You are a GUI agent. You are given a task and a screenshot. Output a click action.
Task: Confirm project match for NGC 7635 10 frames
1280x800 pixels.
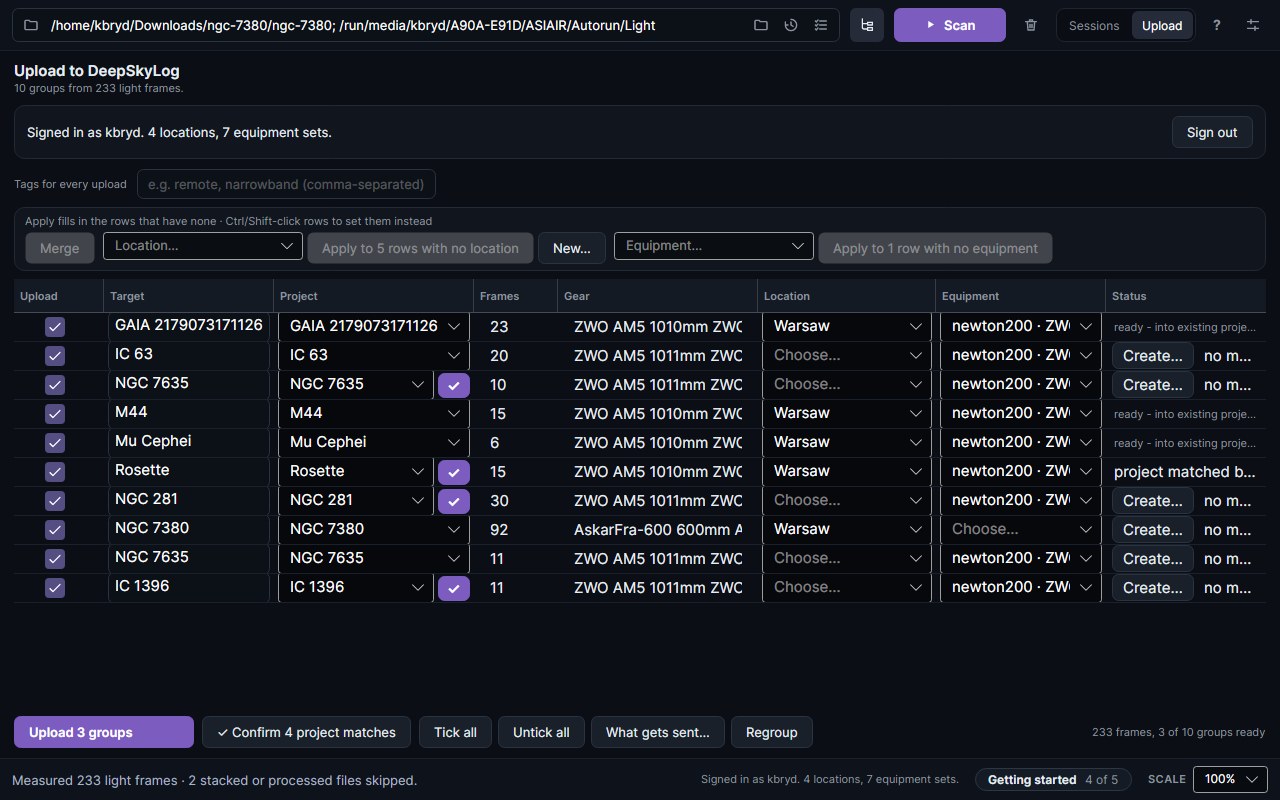click(x=454, y=385)
